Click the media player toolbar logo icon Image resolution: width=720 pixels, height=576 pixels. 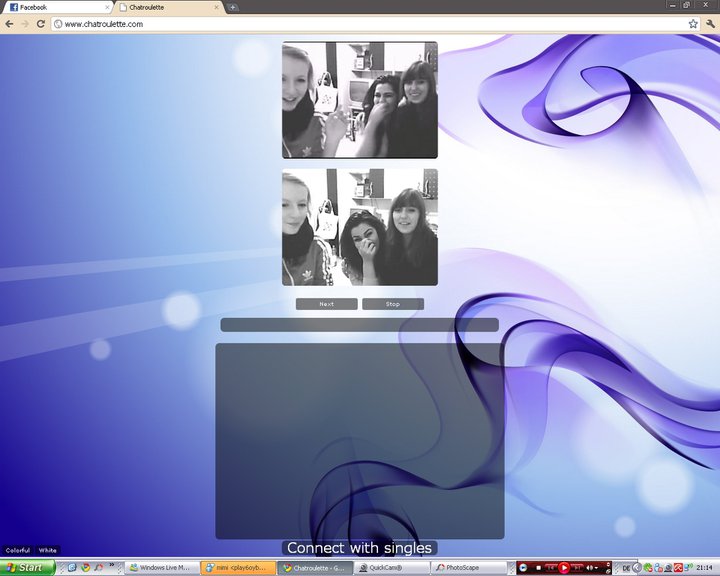tap(523, 568)
